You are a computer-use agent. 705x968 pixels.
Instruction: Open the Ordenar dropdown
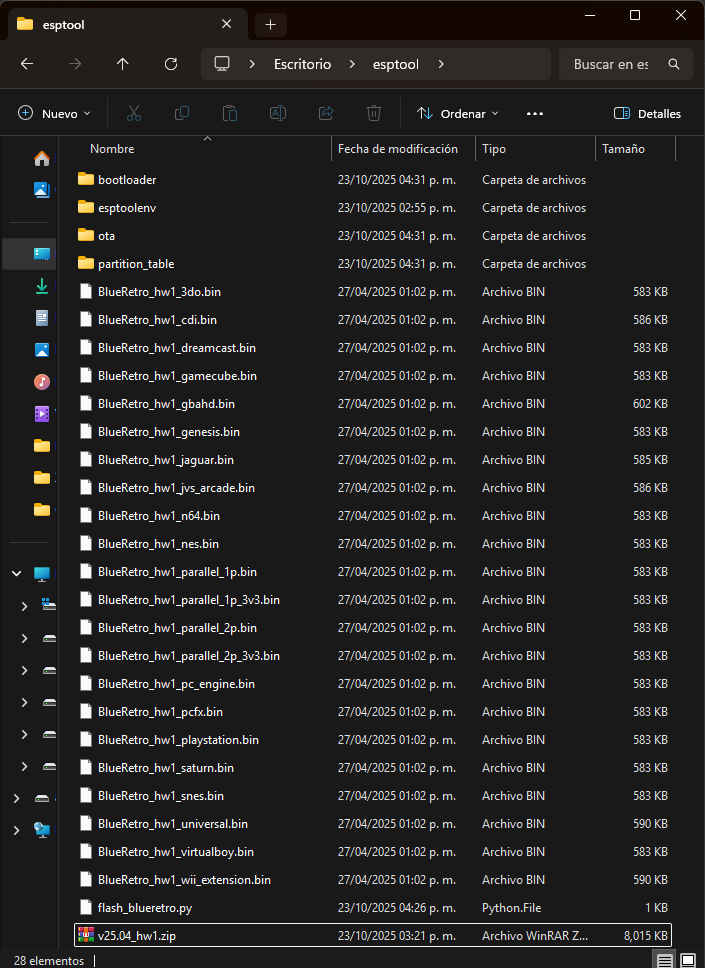pyautogui.click(x=457, y=114)
